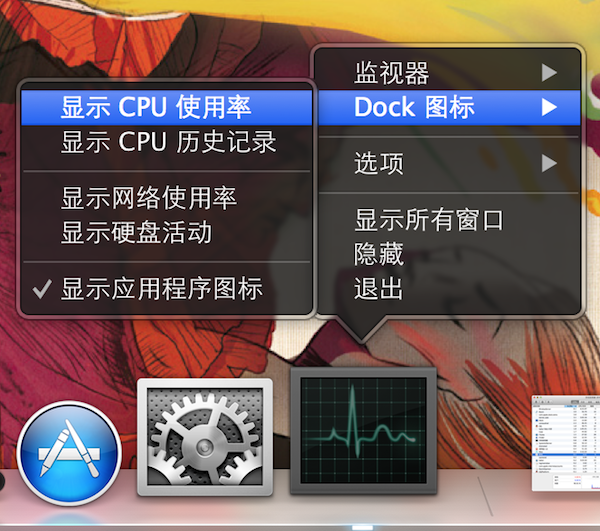Select 显示网络使用率 menu entry
600x531 pixels.
[x=167, y=198]
